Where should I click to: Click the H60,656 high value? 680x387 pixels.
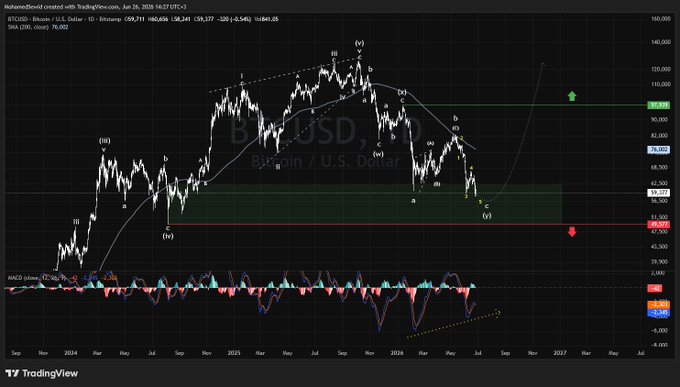(158, 19)
